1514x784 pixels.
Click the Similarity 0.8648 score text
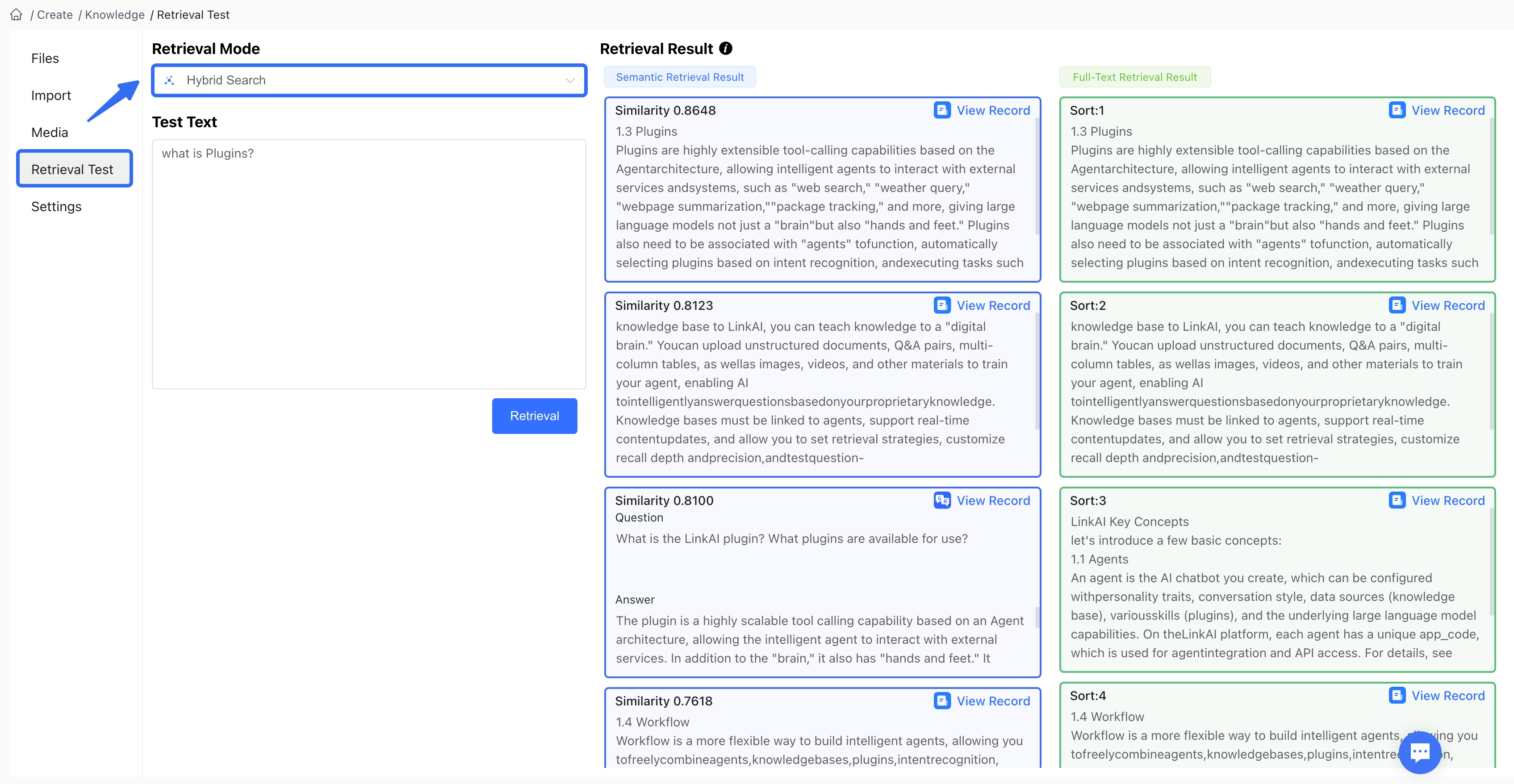coord(665,110)
